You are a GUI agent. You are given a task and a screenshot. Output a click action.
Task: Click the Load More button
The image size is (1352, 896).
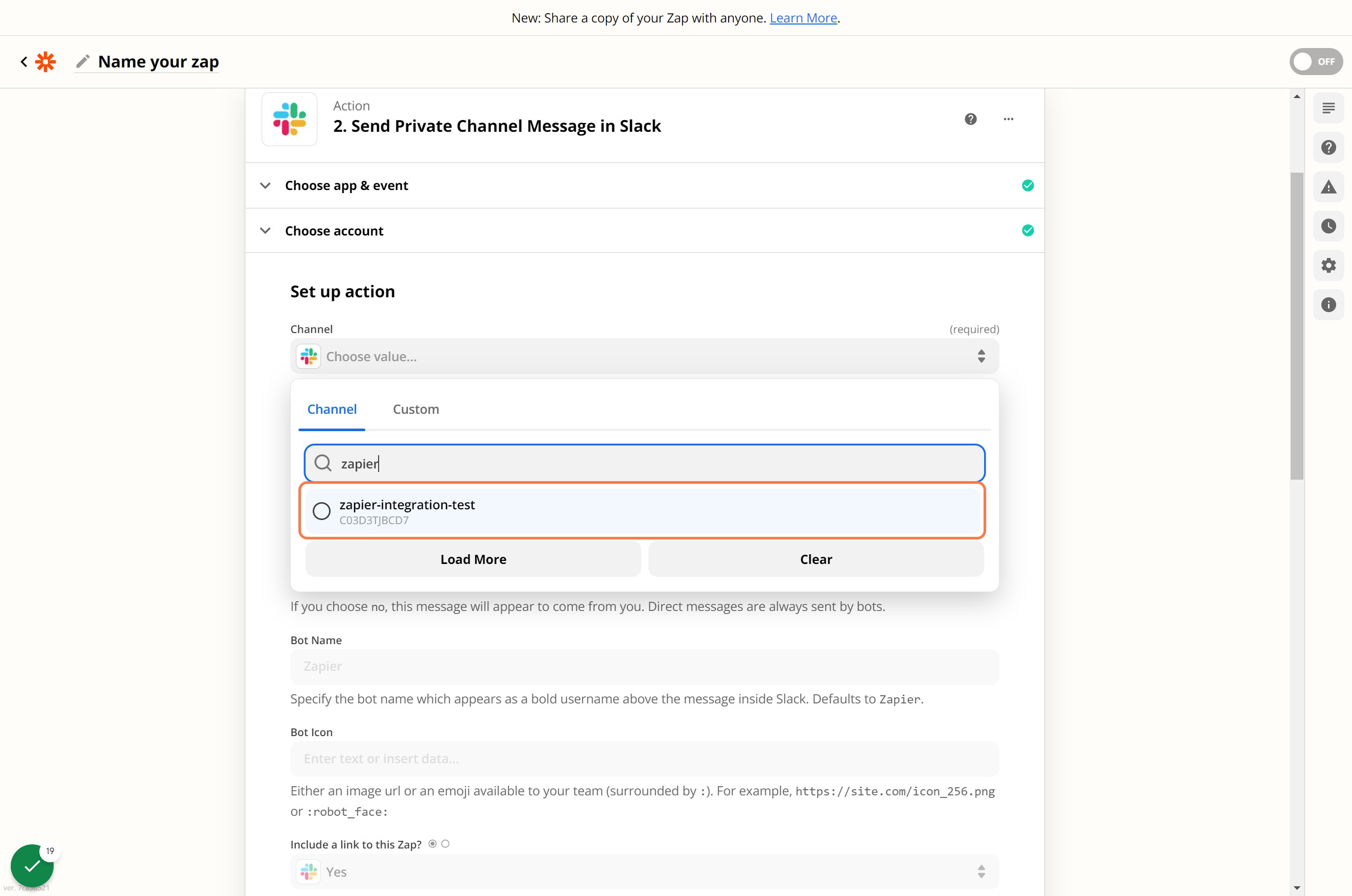(473, 559)
